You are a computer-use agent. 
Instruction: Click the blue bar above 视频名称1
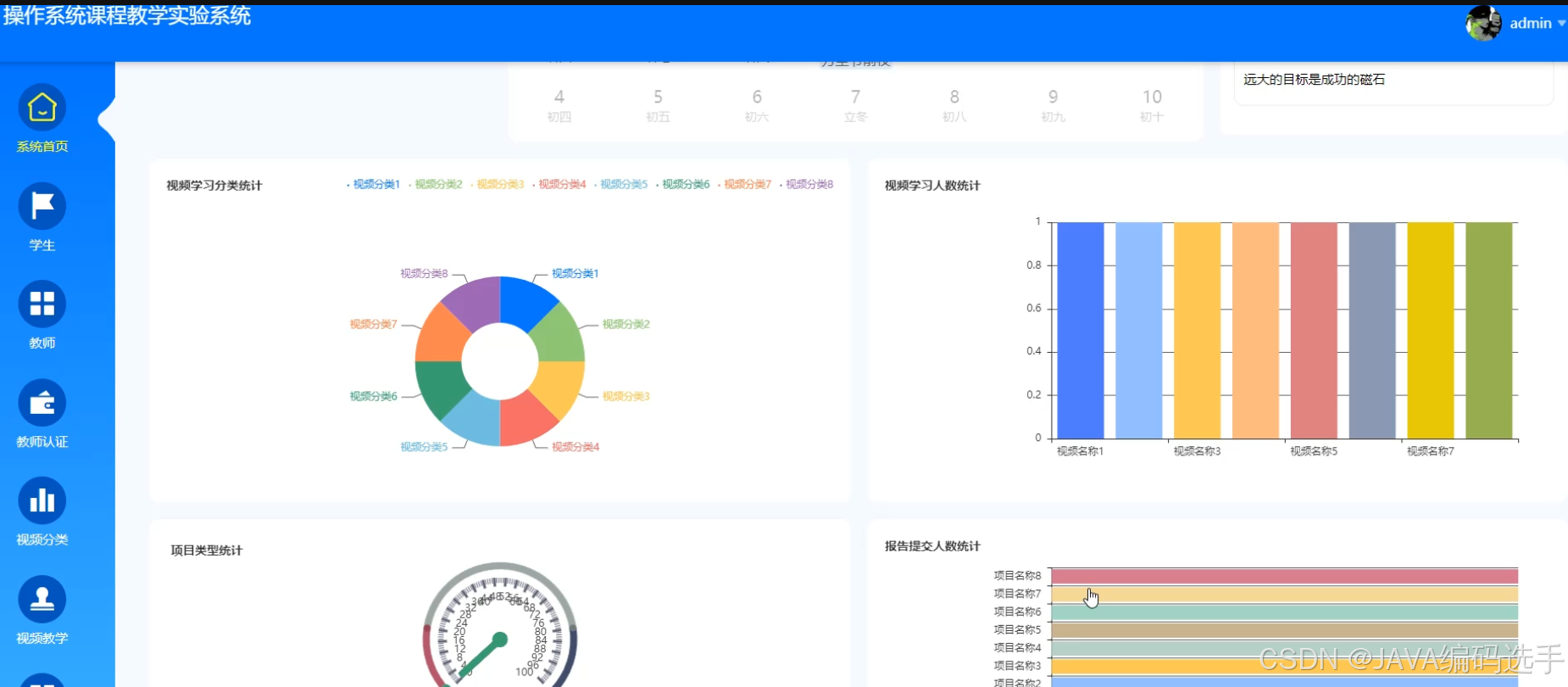[1081, 331]
